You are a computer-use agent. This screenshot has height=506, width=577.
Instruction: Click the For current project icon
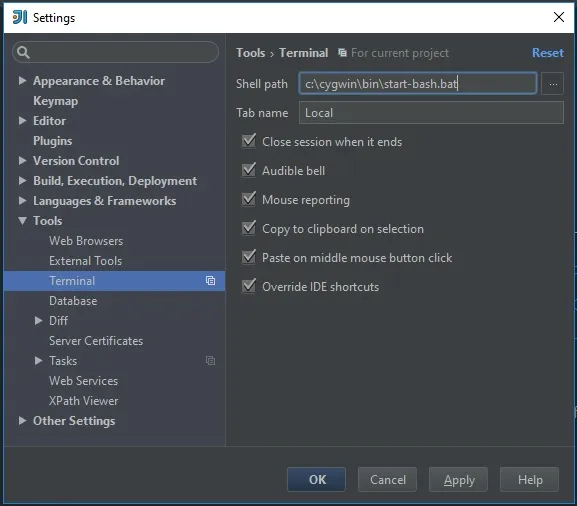[342, 53]
